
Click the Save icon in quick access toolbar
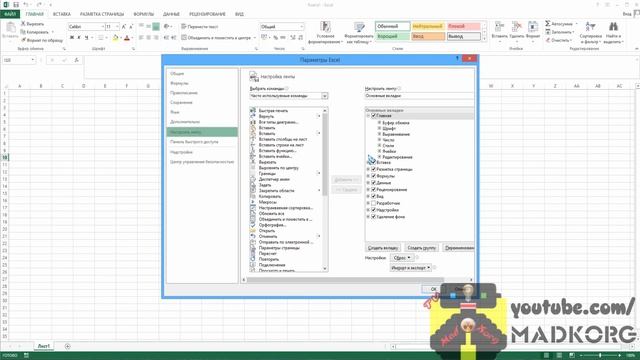[x=16, y=4]
